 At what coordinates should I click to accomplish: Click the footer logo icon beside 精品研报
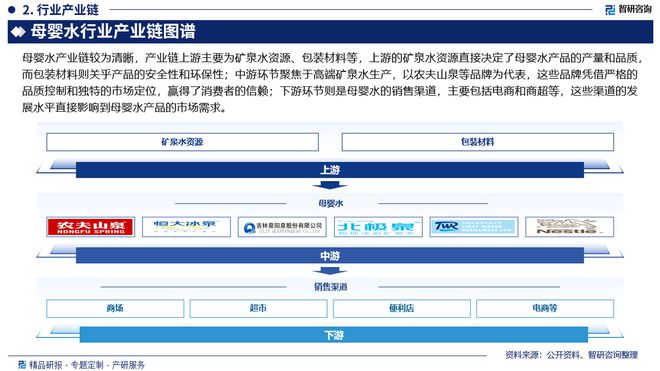click(x=22, y=365)
